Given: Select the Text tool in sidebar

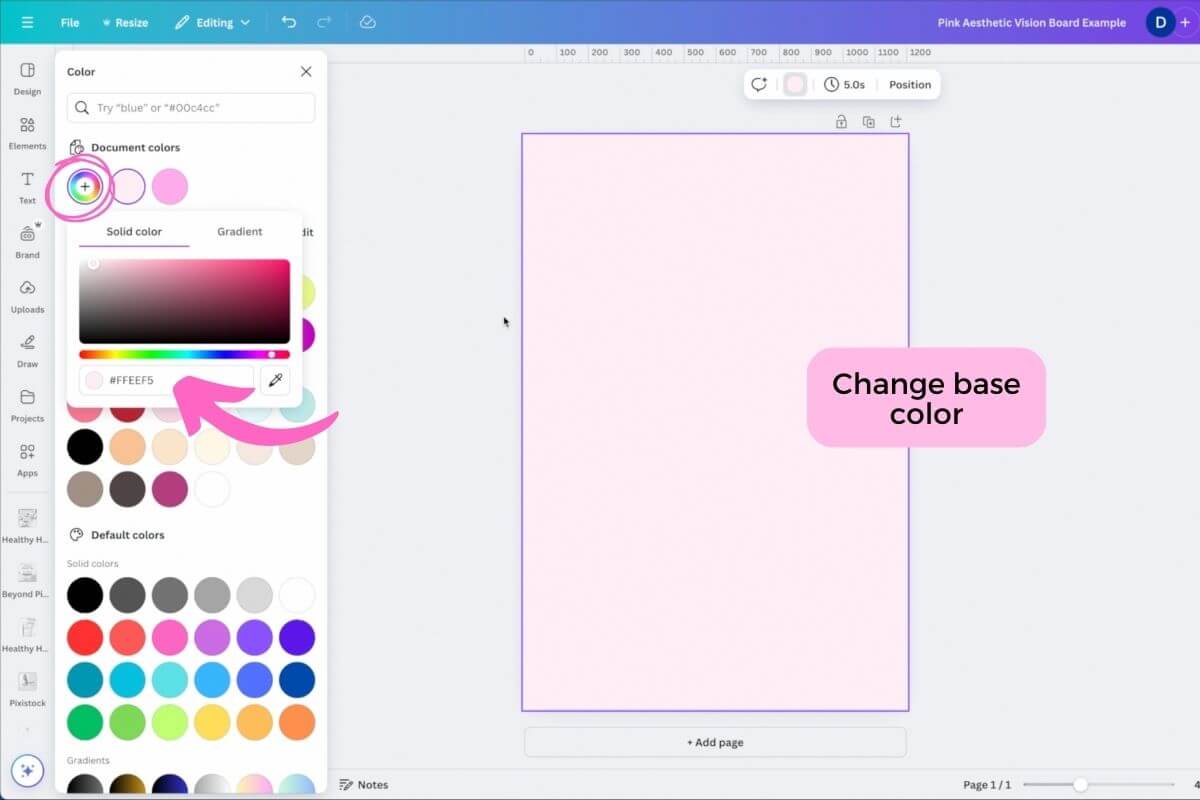Looking at the screenshot, I should click(27, 187).
